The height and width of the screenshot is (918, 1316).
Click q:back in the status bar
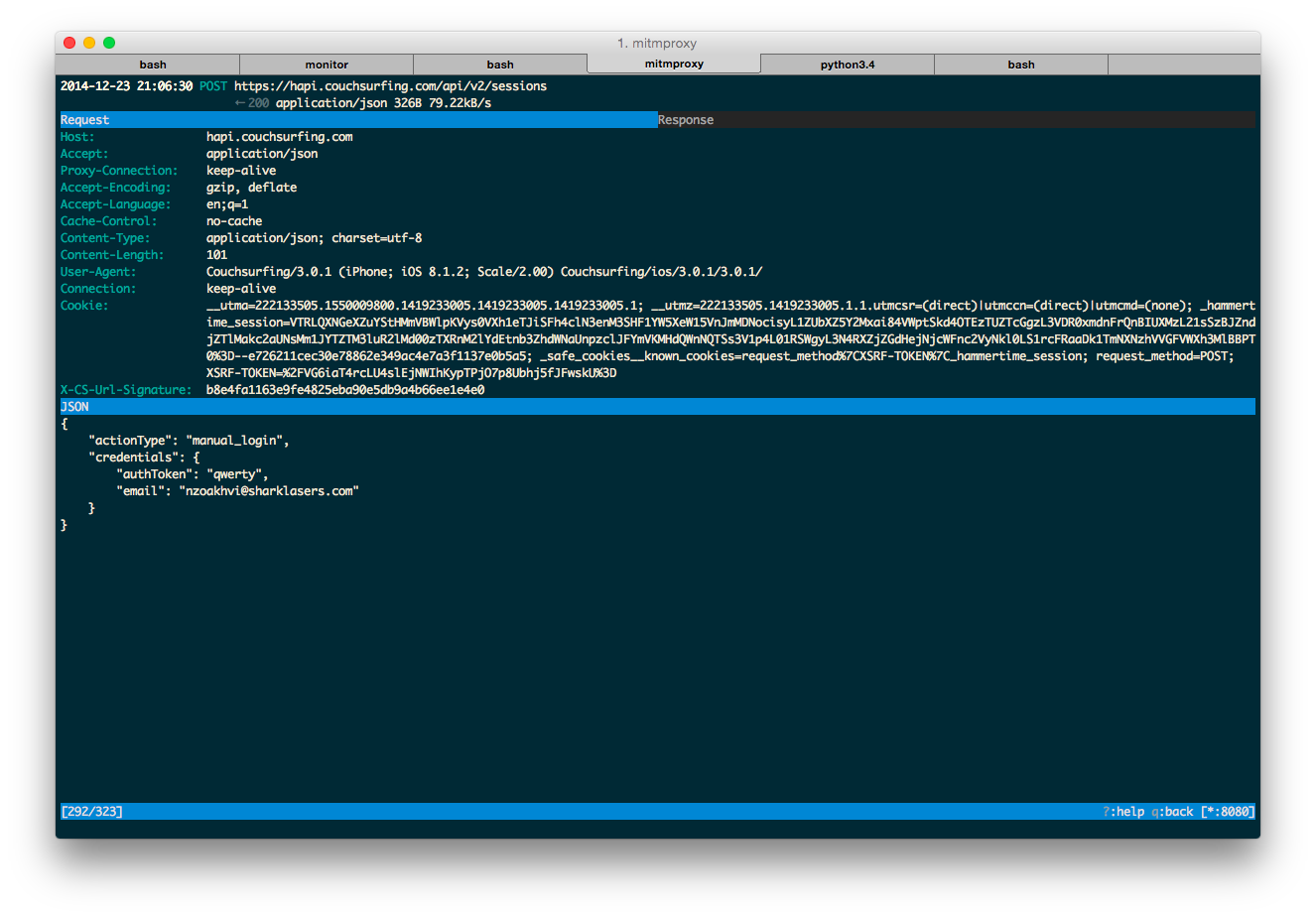(x=1170, y=811)
